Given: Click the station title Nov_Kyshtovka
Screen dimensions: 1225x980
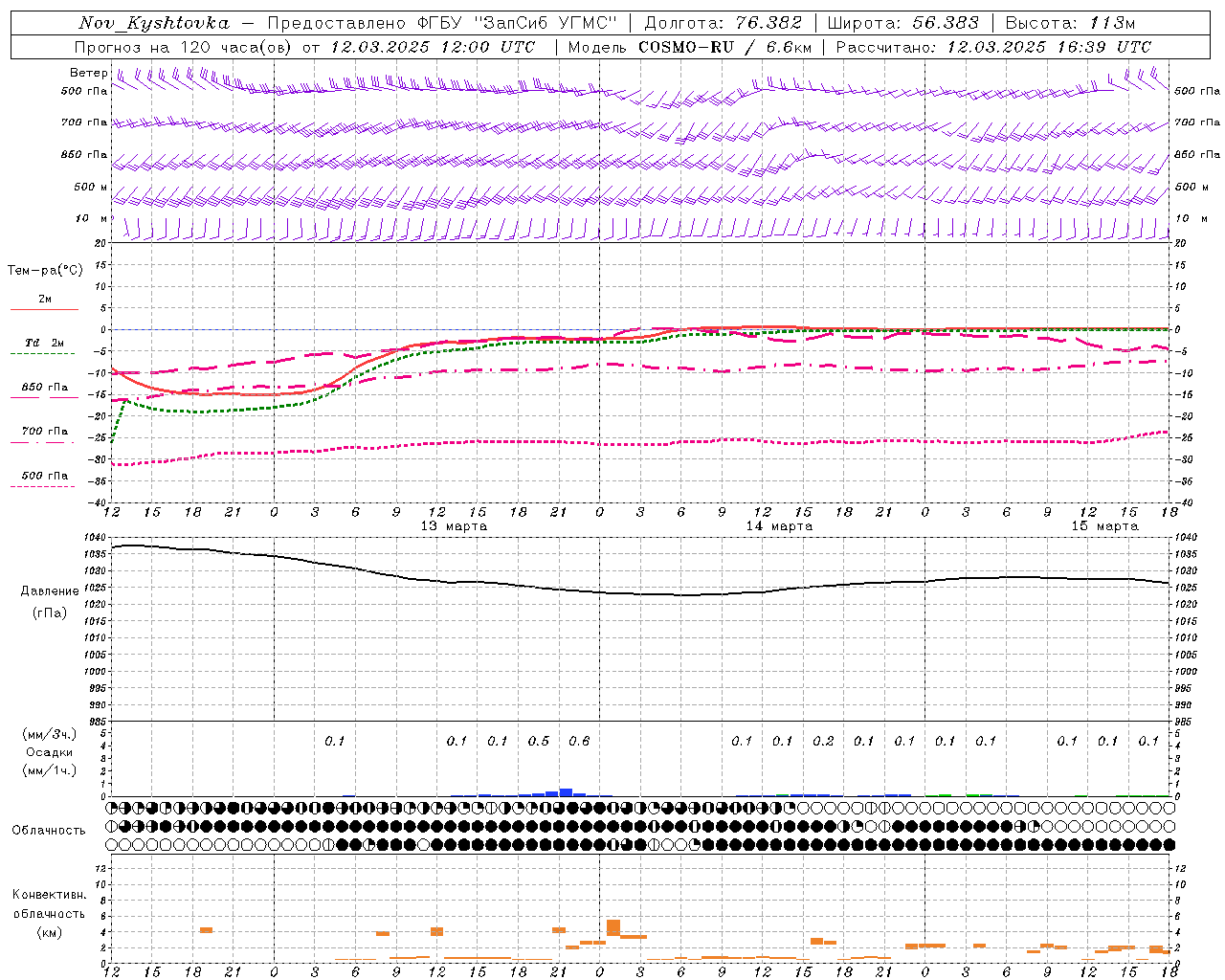Looking at the screenshot, I should [154, 23].
